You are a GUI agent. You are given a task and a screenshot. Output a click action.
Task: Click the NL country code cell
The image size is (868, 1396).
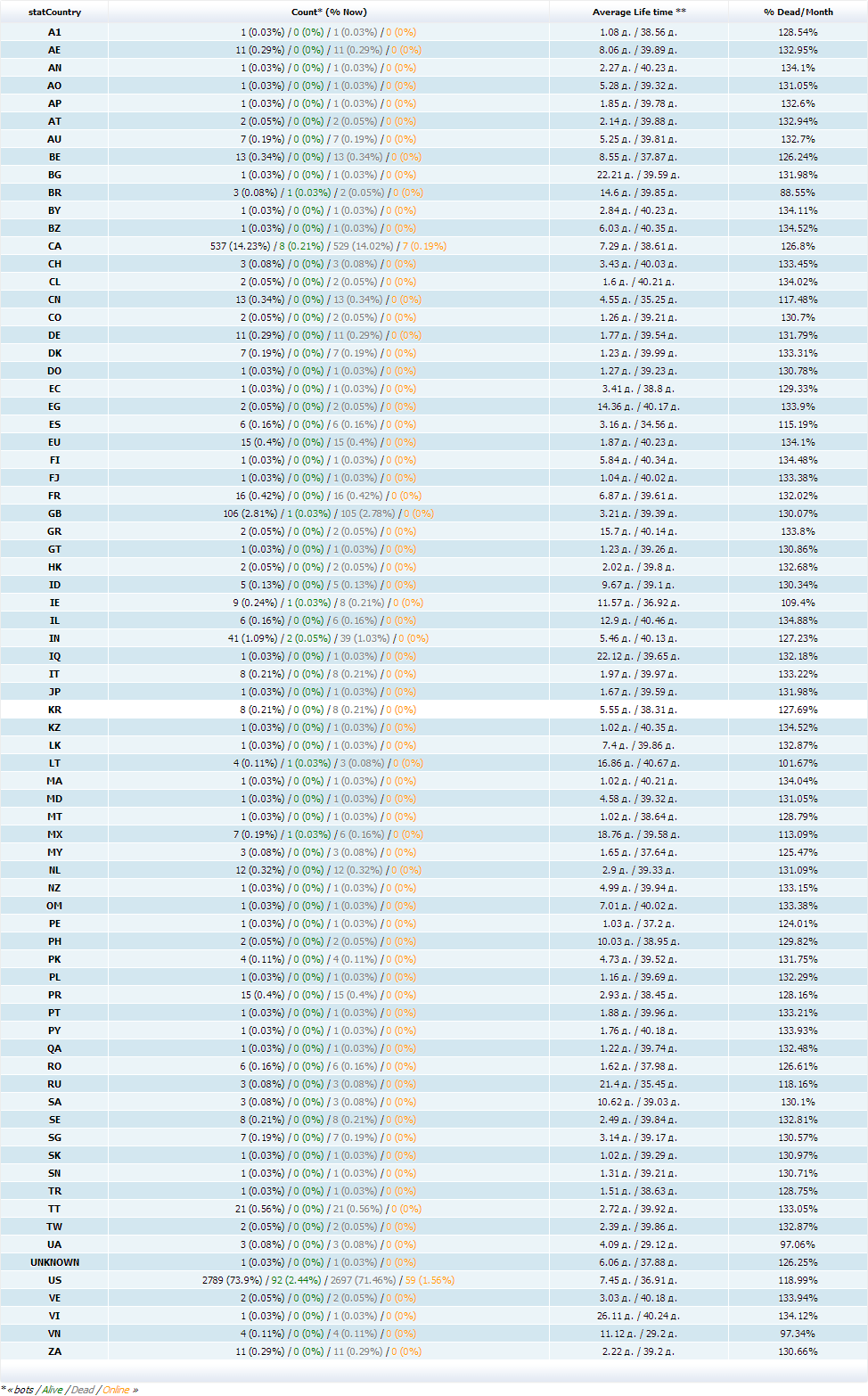pos(54,870)
